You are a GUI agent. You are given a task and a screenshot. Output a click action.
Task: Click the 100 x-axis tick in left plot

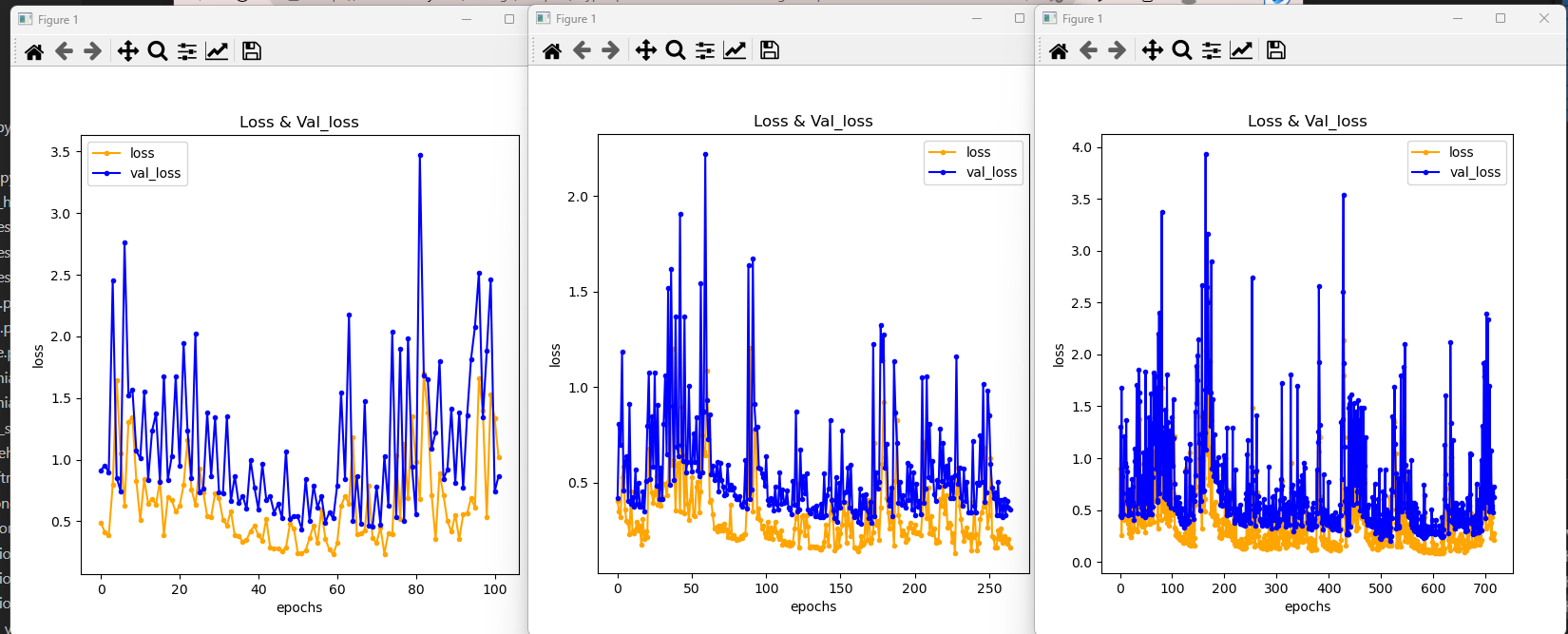tap(494, 589)
